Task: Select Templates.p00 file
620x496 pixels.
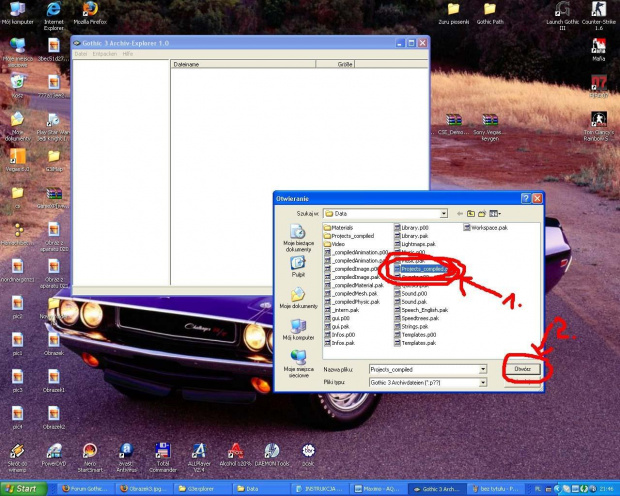Action: [415, 335]
